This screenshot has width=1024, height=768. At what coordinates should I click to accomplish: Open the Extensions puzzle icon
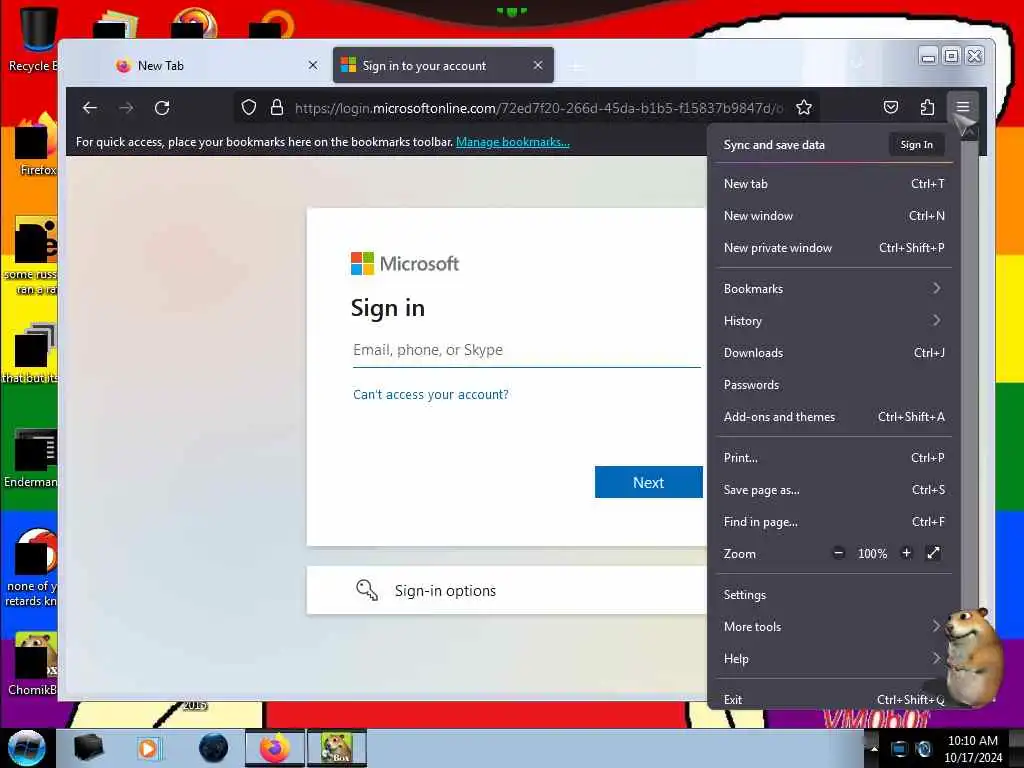pos(927,108)
